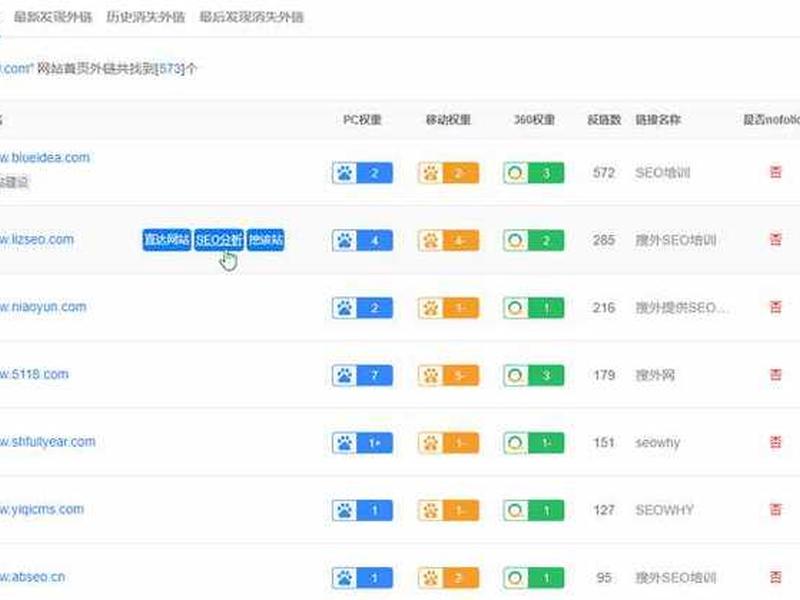Click nofollow value 否 in blueidea.com row

pyautogui.click(x=776, y=172)
